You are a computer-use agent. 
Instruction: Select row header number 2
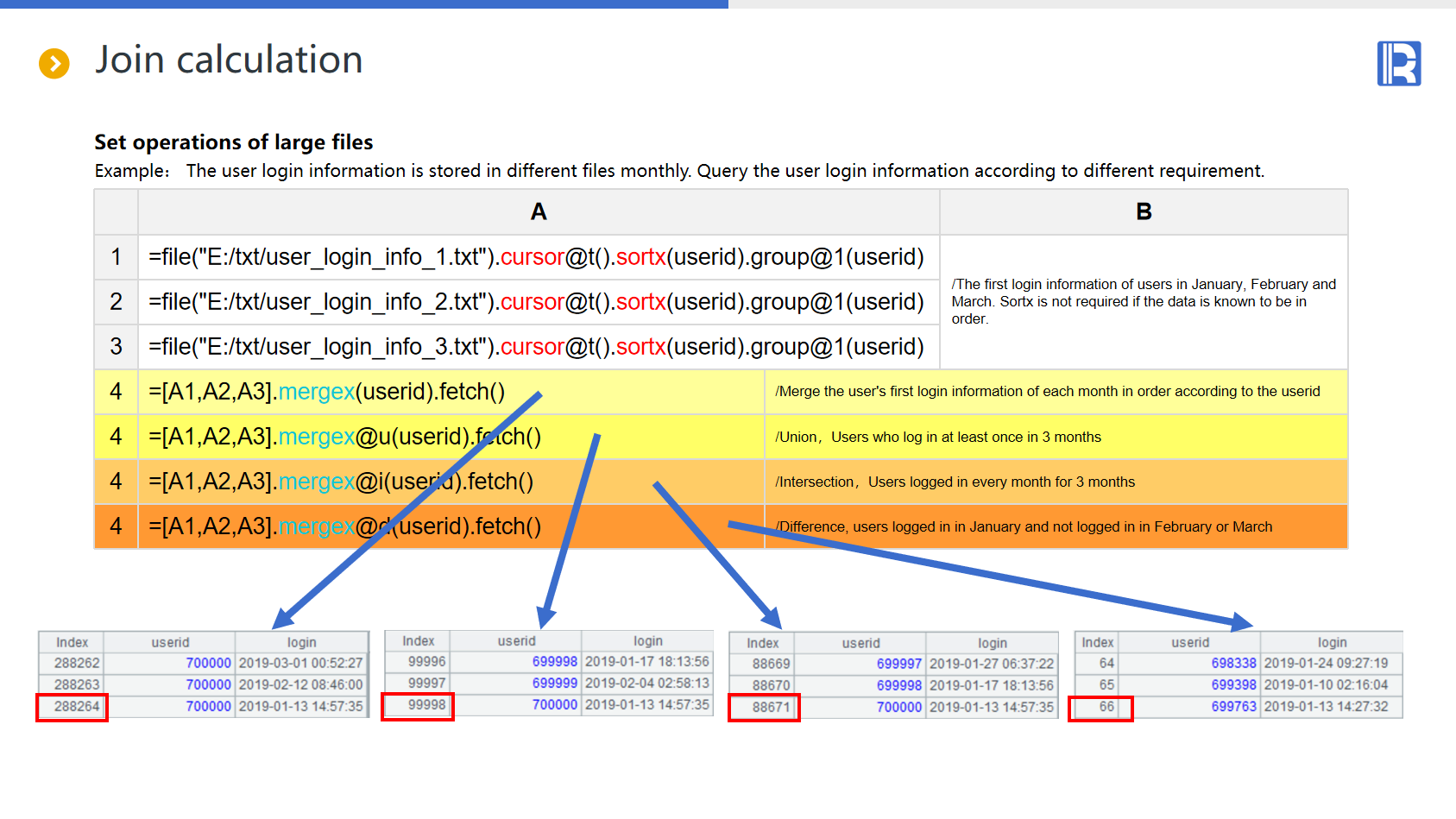coord(116,302)
